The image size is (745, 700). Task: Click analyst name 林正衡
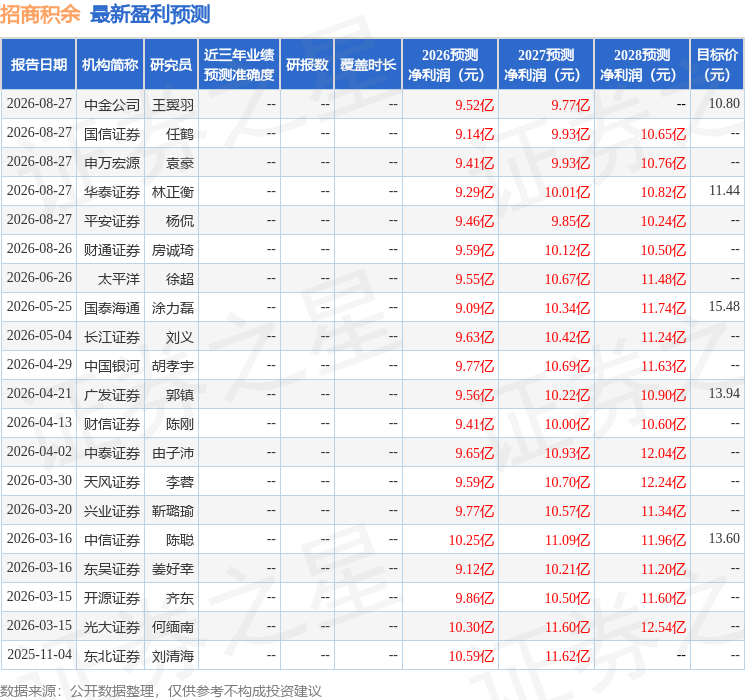pos(173,192)
